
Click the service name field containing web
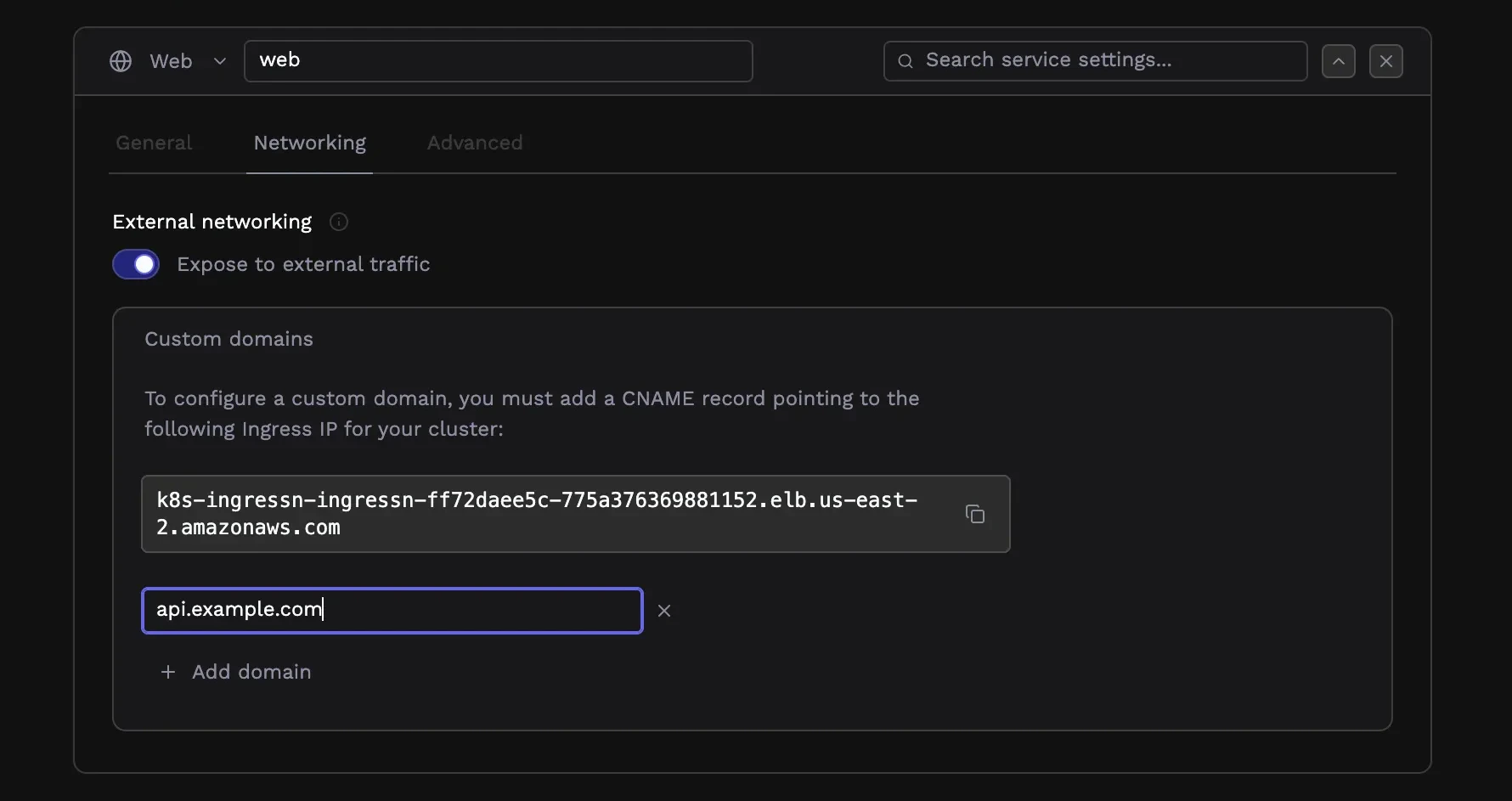tap(498, 60)
